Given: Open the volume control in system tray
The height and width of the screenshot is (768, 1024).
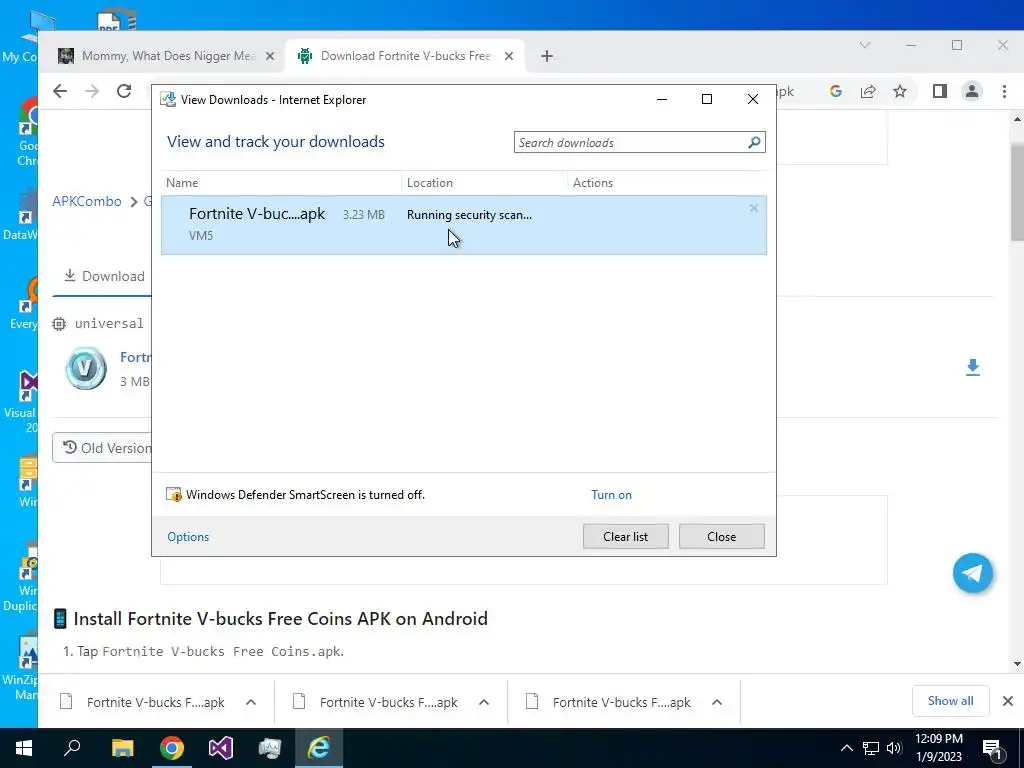Looking at the screenshot, I should click(x=894, y=748).
